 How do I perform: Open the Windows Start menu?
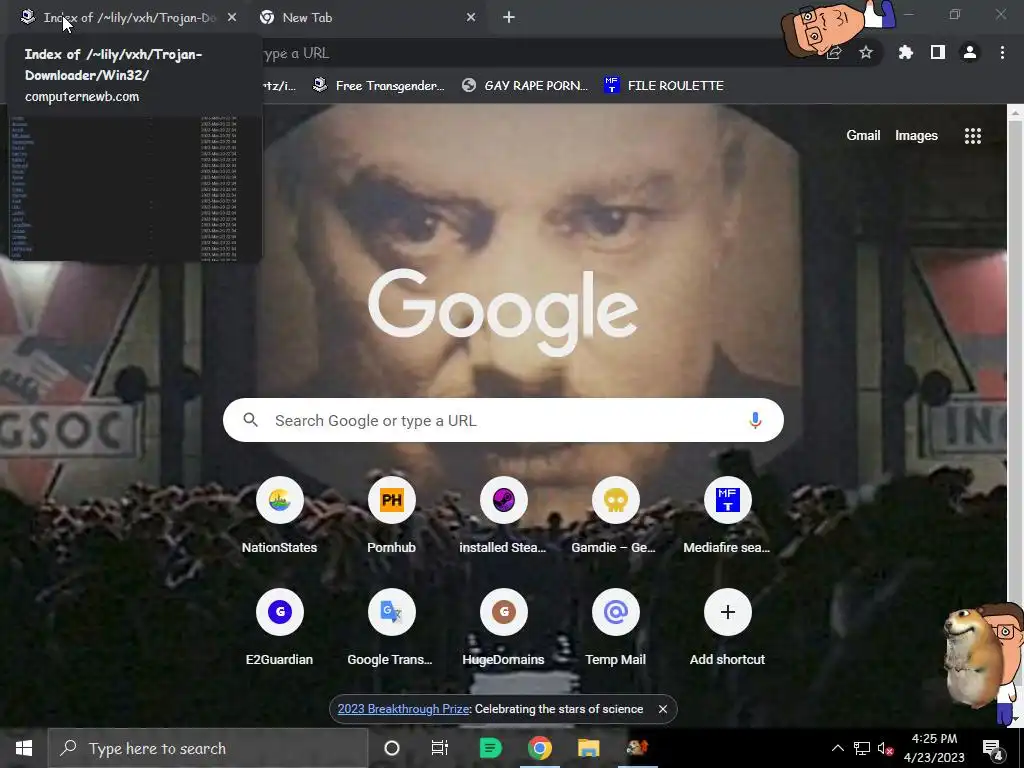click(24, 748)
